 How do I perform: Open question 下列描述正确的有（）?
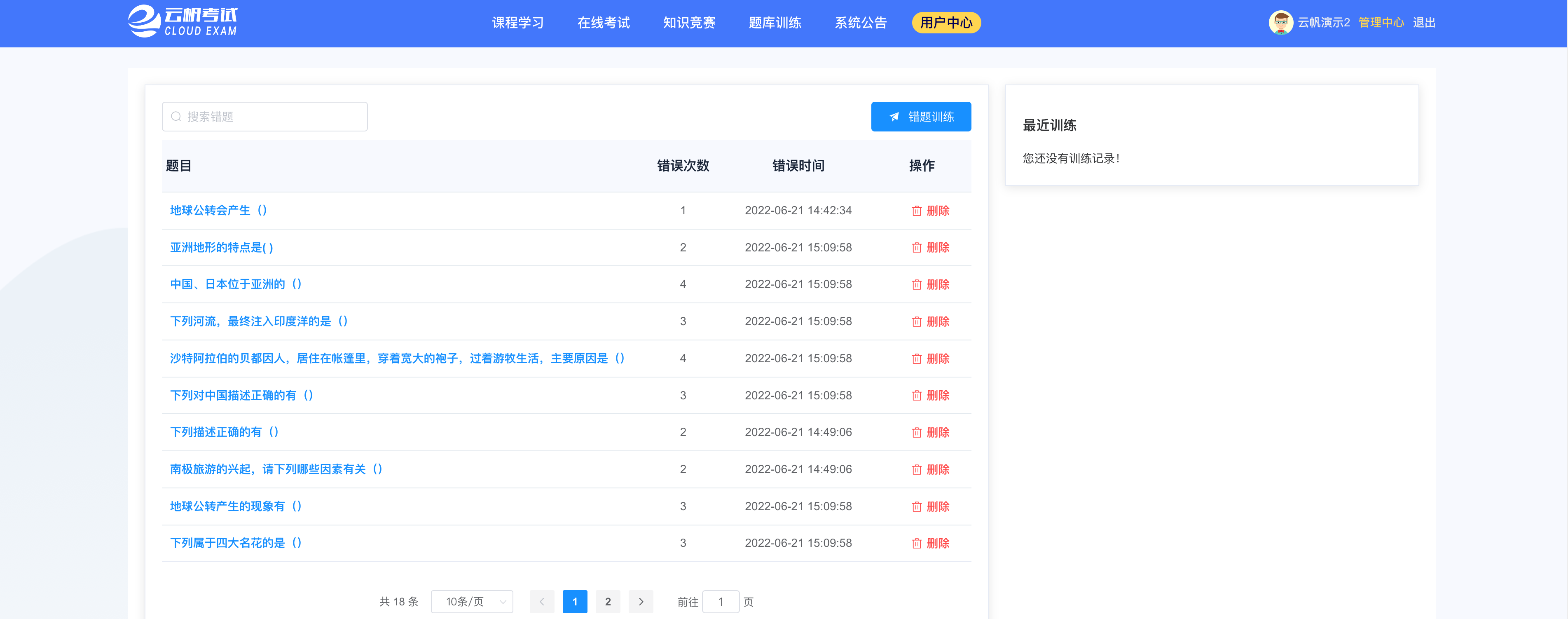tap(225, 431)
